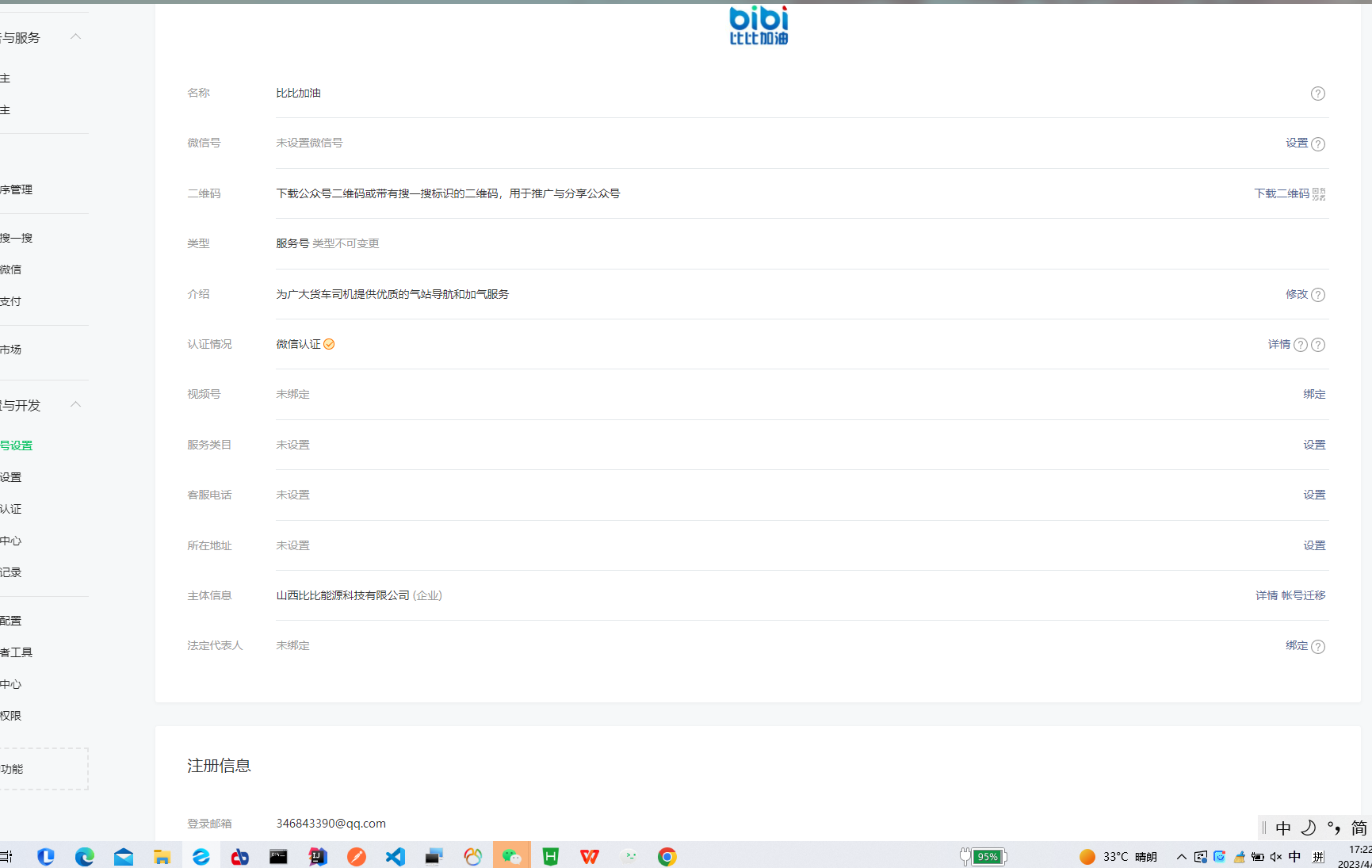Screen dimensions: 1372x868
Task: Click the help icon in the 名称 row
Action: (1318, 94)
